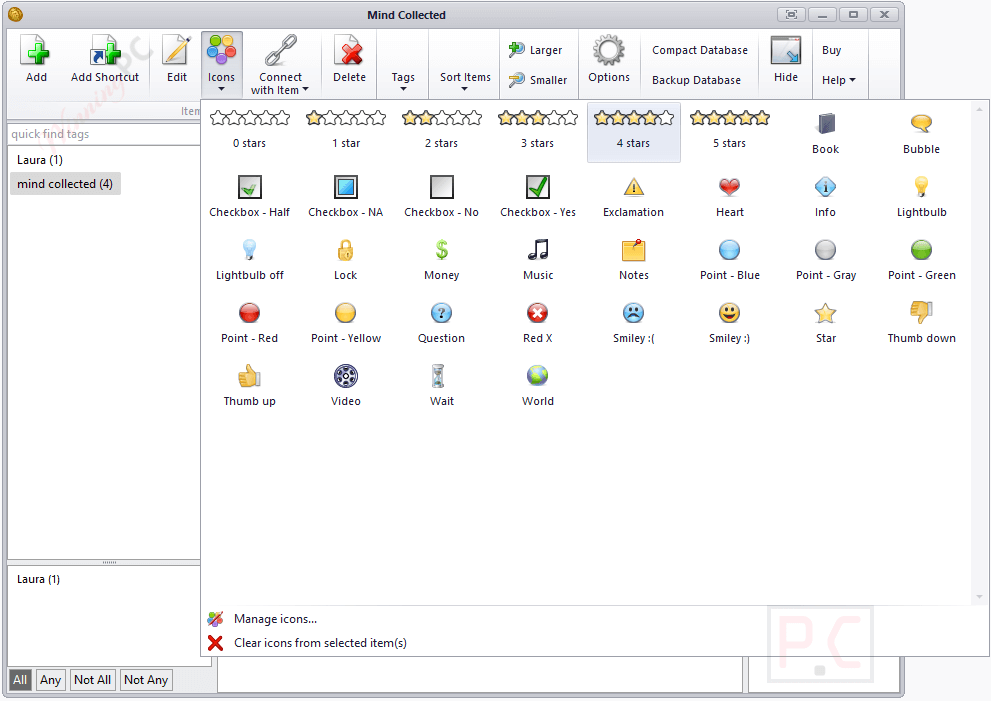Apply the Checkbox - Yes icon
The image size is (991, 701).
(538, 196)
